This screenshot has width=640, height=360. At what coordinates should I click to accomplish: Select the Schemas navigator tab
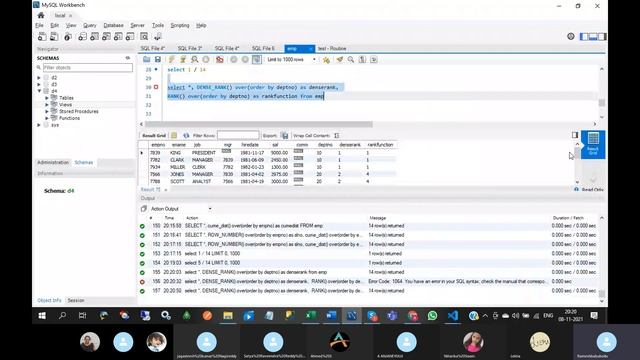click(x=84, y=162)
